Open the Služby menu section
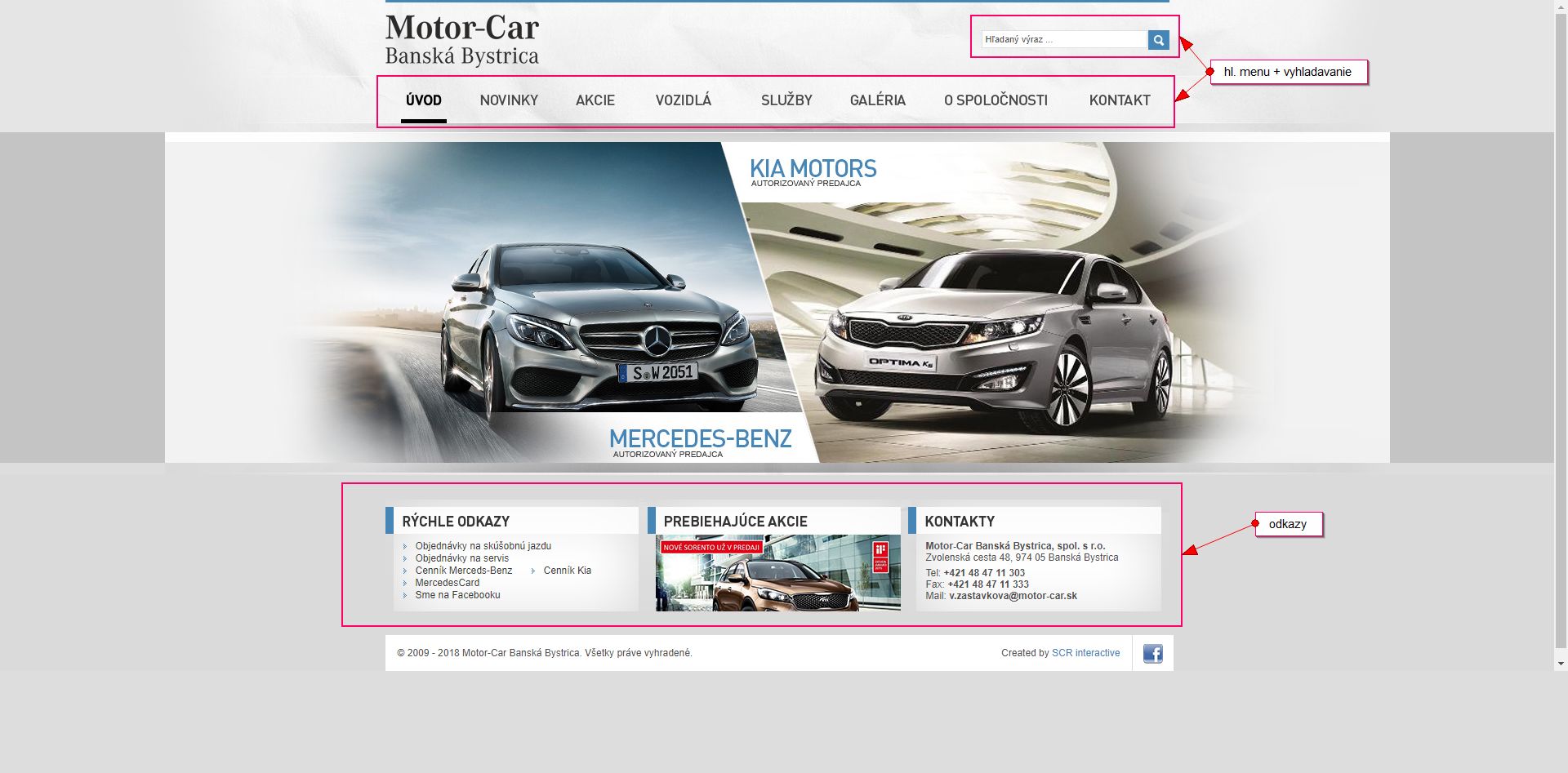1568x773 pixels. (786, 100)
